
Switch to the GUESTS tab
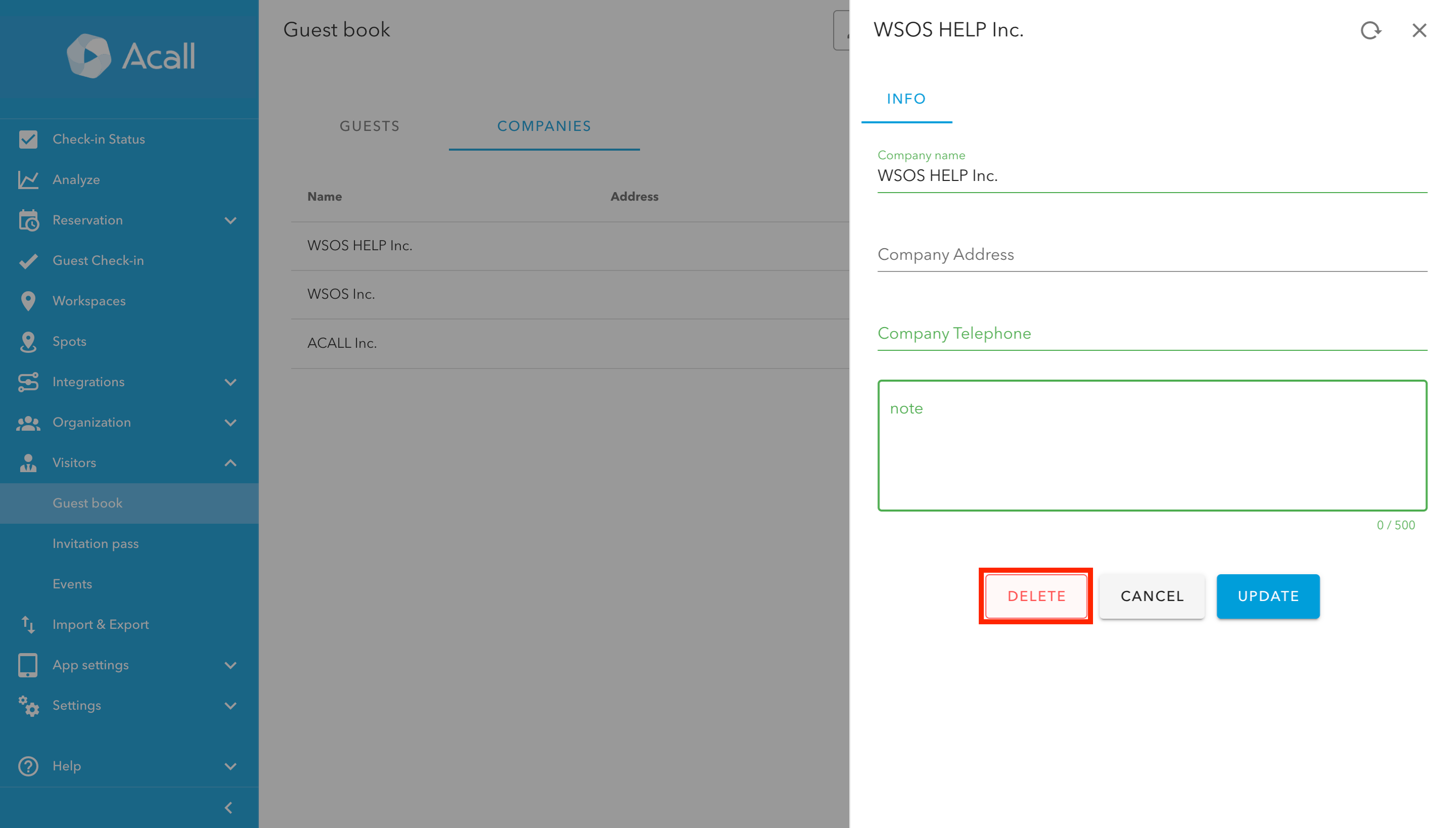(x=370, y=126)
